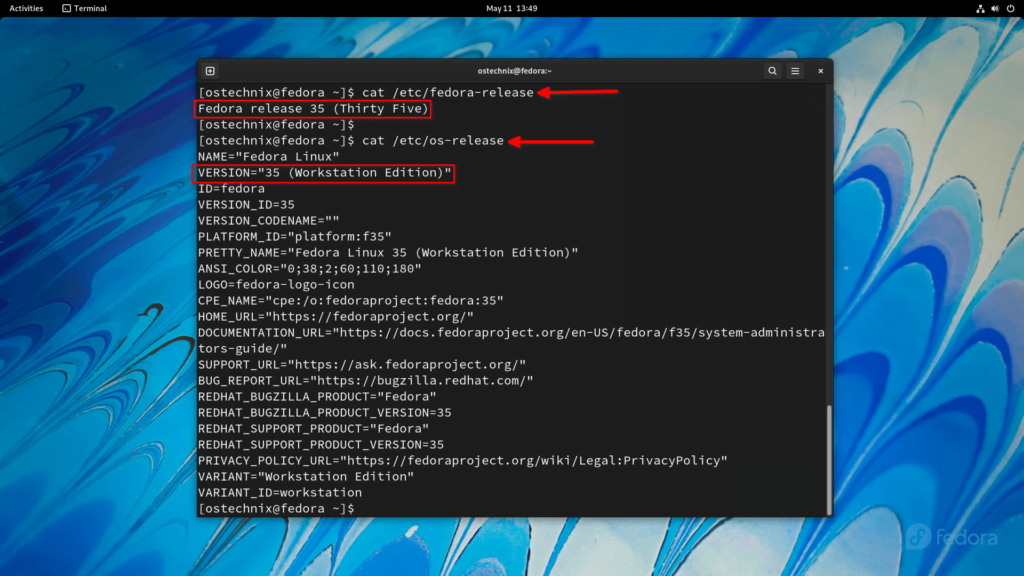Click the PLATFORM_ID line
This screenshot has height=576, width=1024.
tap(295, 236)
